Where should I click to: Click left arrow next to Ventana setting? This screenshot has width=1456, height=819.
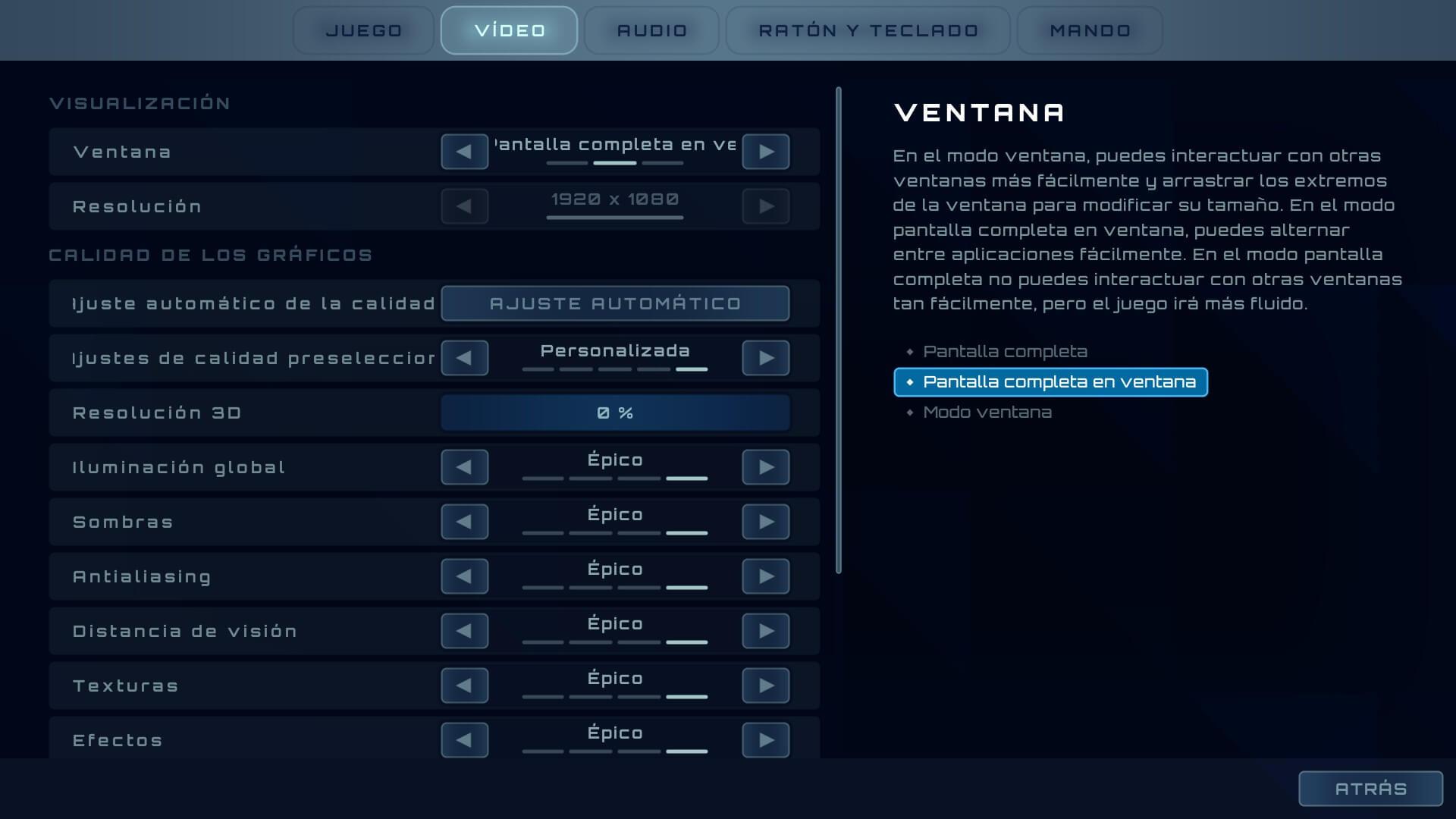(464, 152)
